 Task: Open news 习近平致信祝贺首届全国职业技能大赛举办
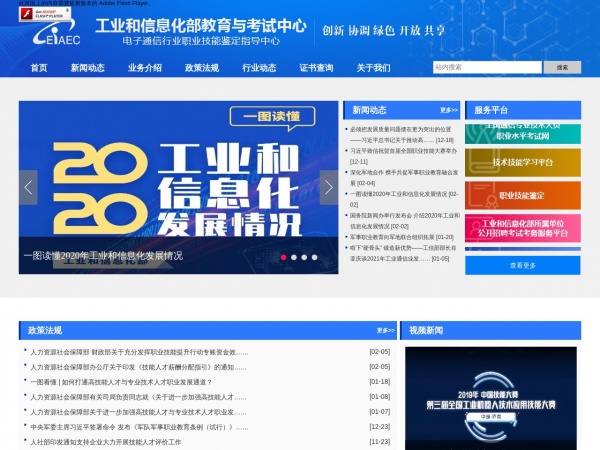[x=404, y=156]
